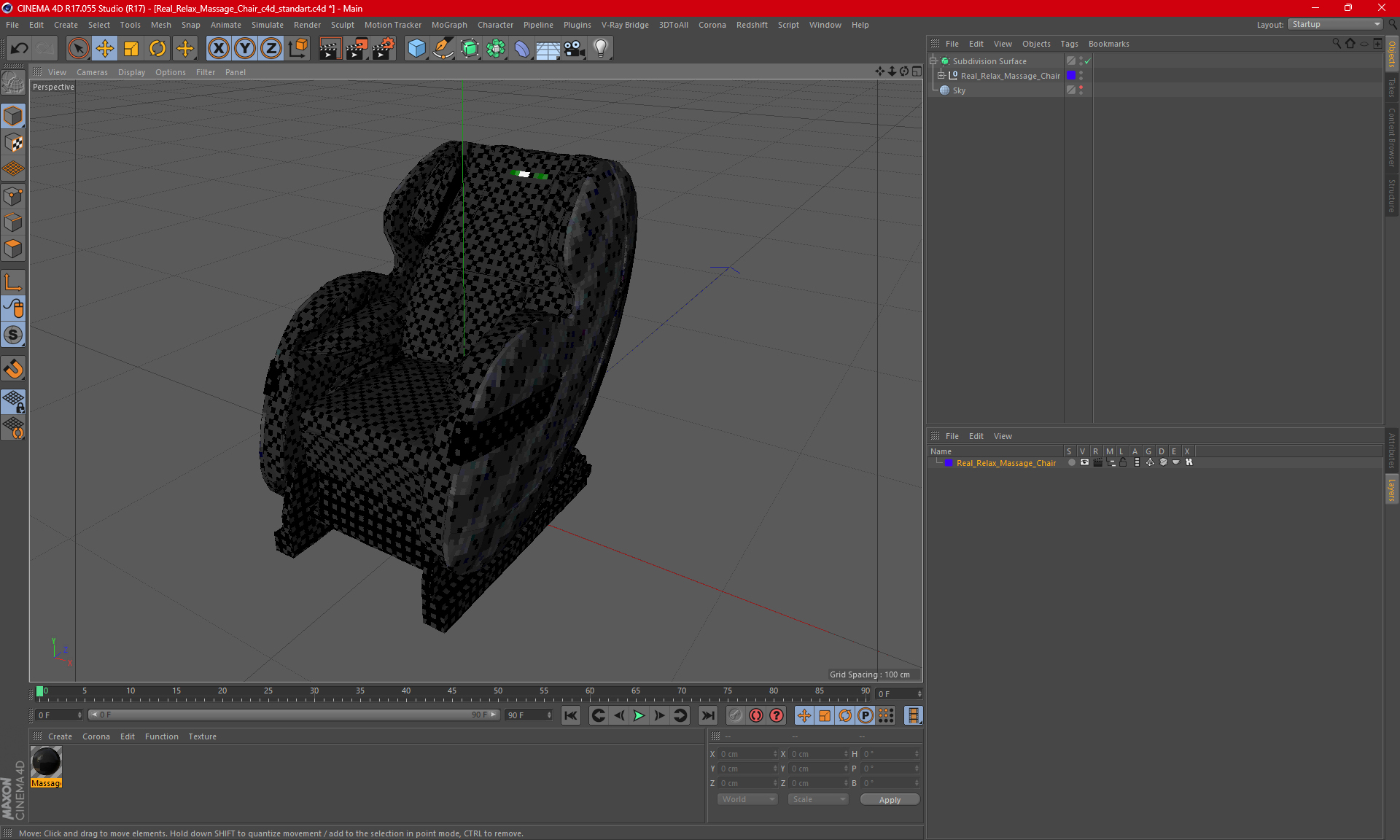Open the Deformer Bend icon
The width and height of the screenshot is (1400, 840).
click(x=522, y=49)
